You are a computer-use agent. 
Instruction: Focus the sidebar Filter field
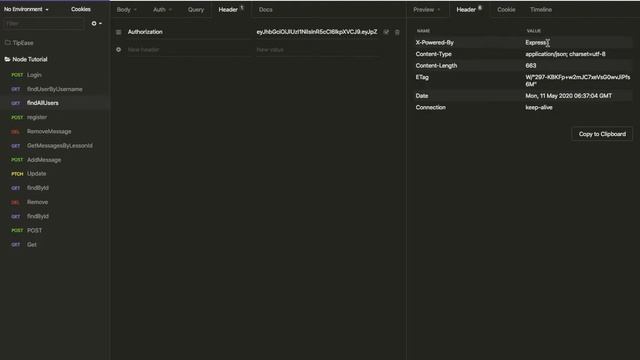(43, 24)
